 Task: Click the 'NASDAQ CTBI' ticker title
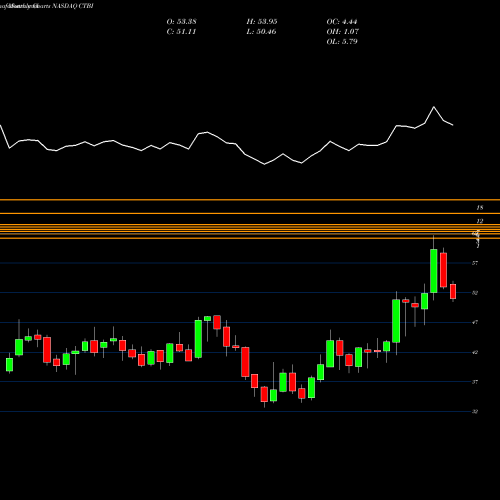click(73, 6)
